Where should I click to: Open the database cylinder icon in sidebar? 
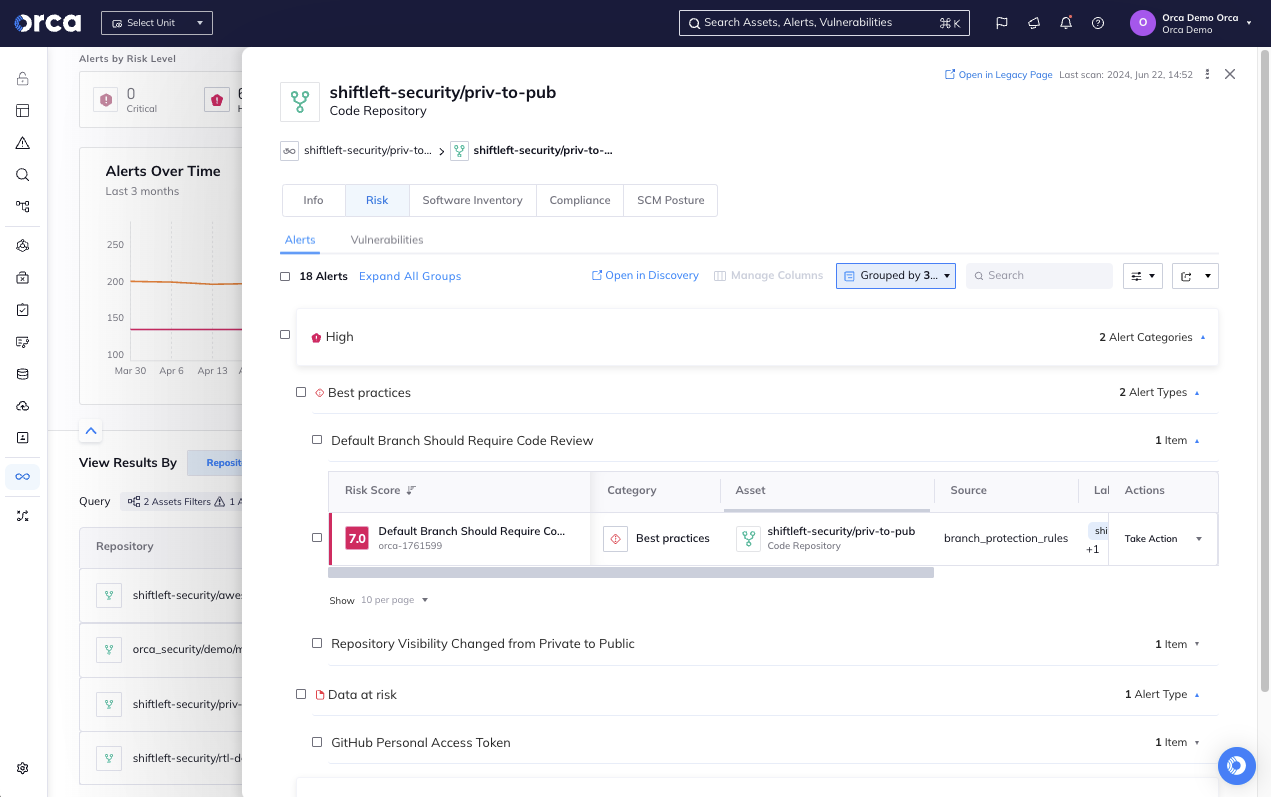click(22, 374)
